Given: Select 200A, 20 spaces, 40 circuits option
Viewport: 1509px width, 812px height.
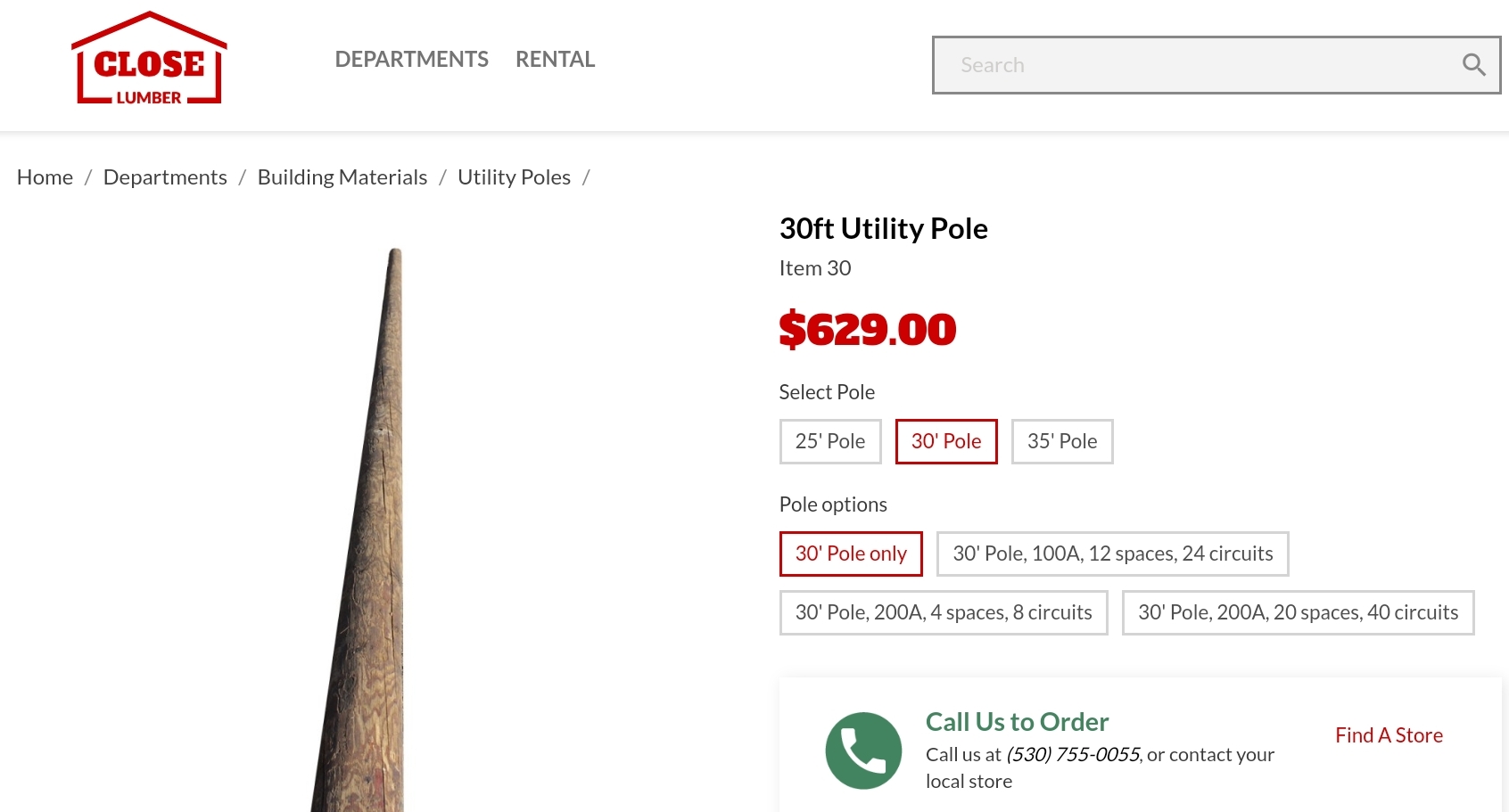Looking at the screenshot, I should click(x=1298, y=612).
